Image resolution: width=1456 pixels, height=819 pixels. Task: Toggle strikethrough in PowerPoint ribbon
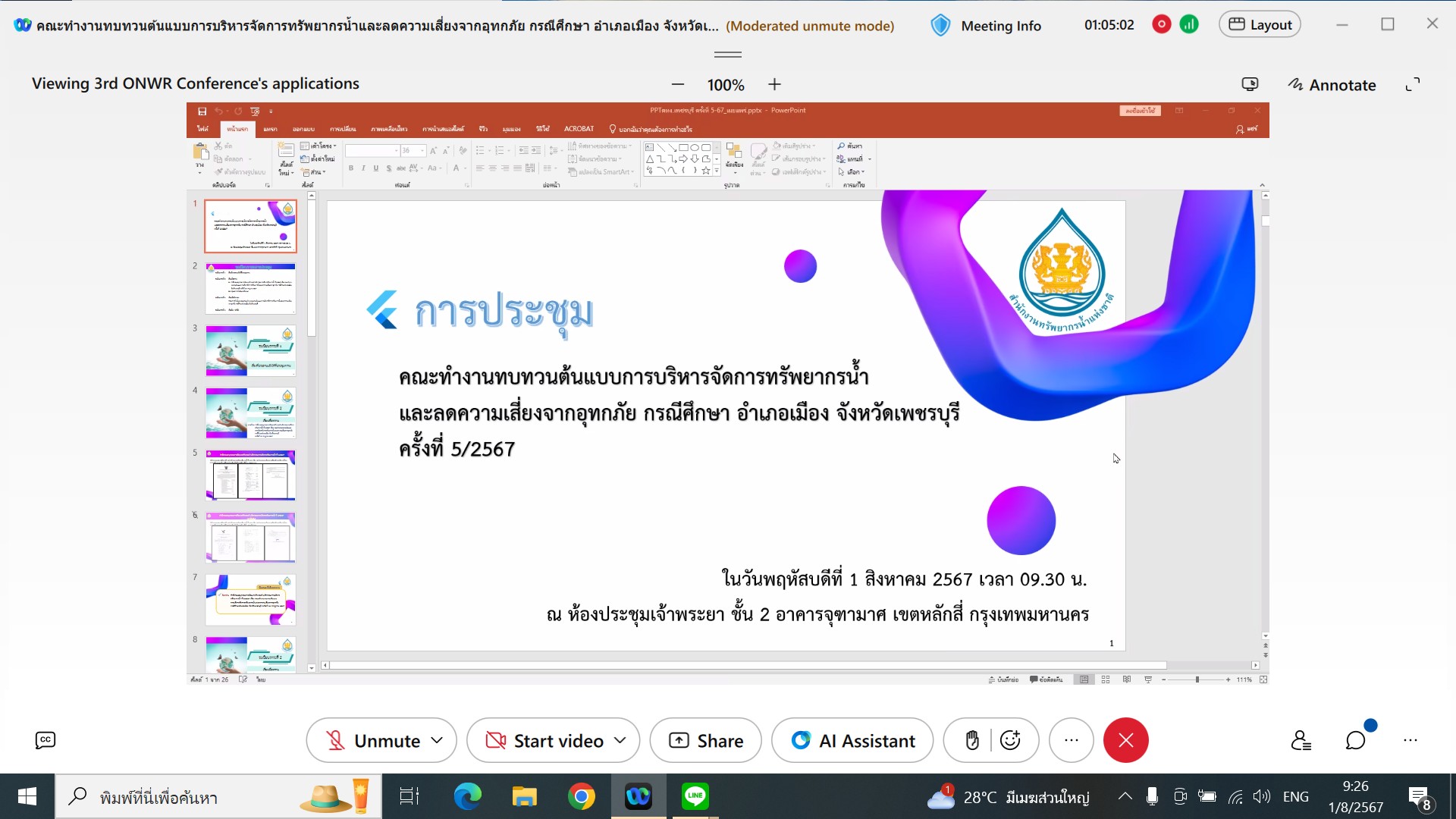(x=401, y=168)
